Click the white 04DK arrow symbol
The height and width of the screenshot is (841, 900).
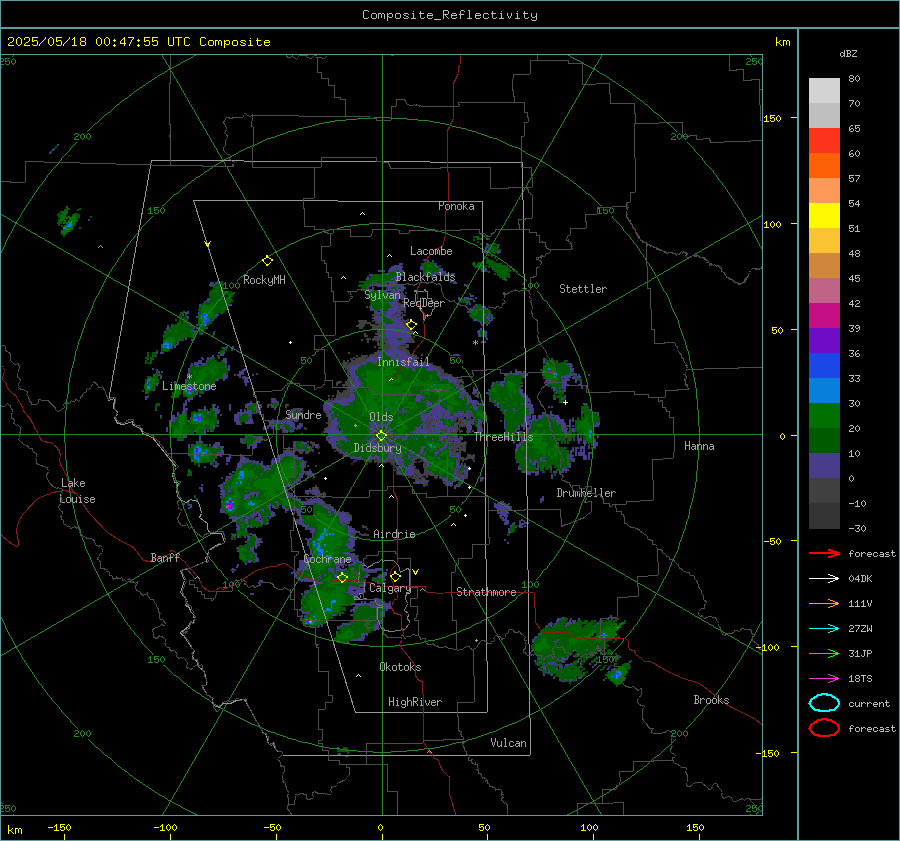[824, 579]
